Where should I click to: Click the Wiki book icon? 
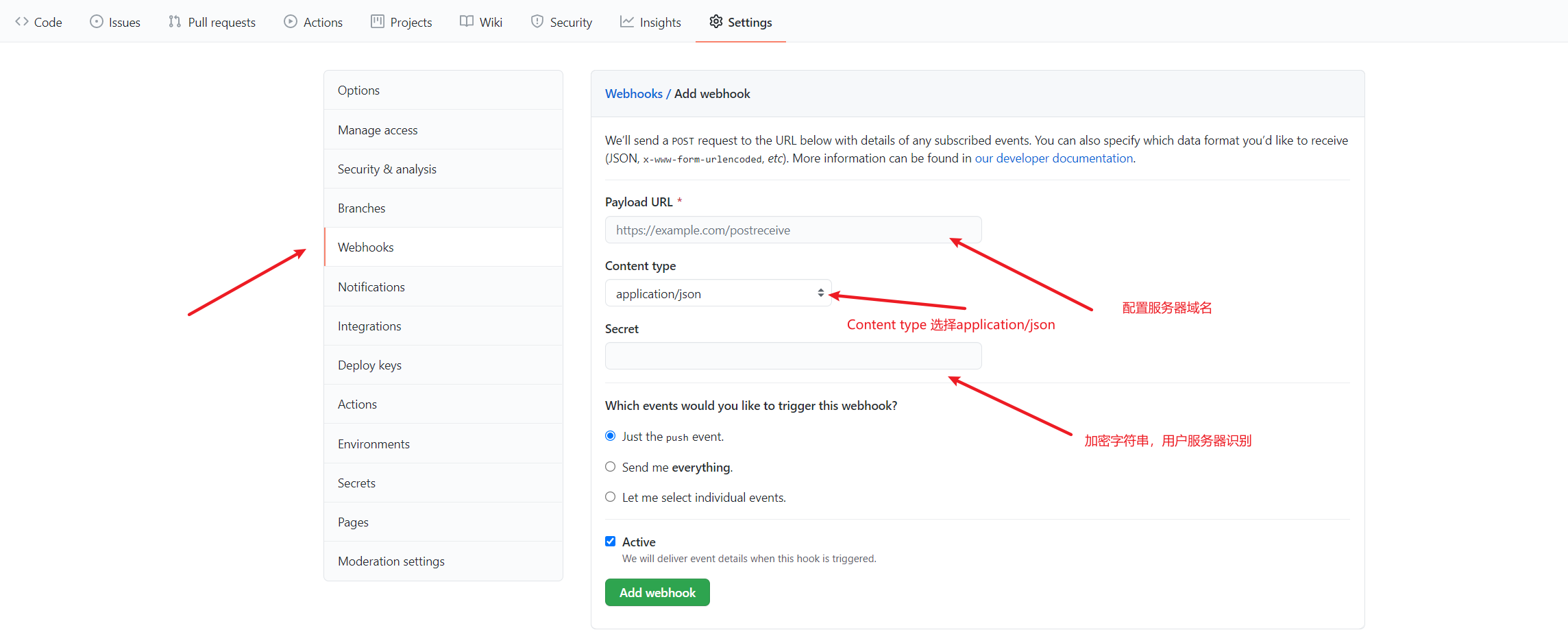(467, 22)
